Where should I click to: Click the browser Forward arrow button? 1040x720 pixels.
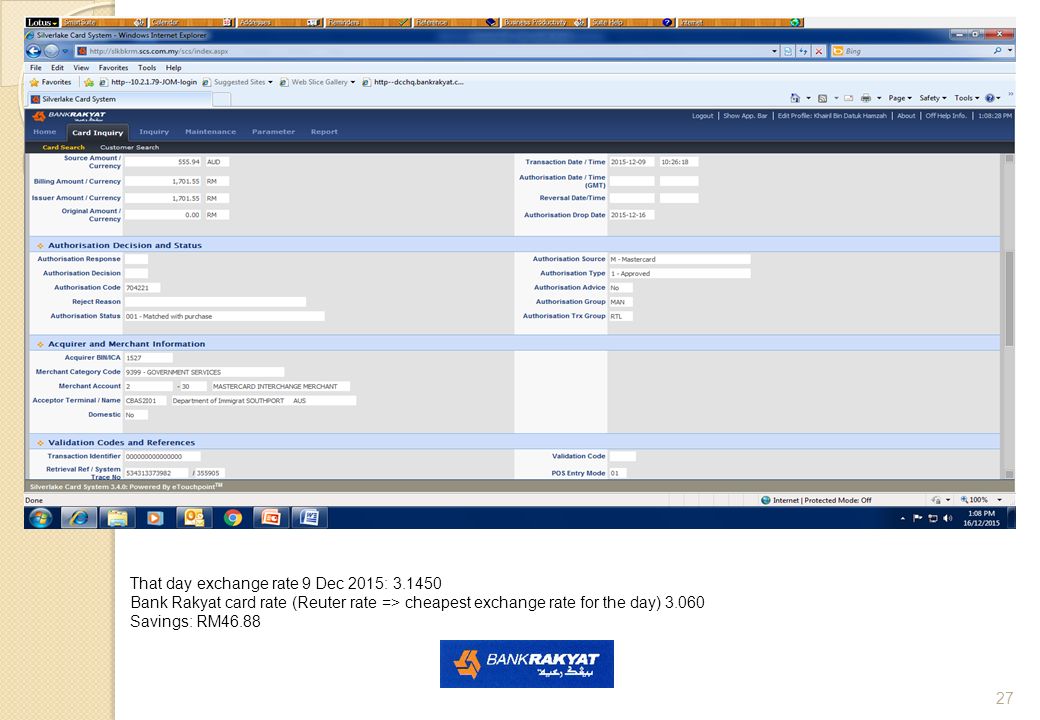[51, 50]
